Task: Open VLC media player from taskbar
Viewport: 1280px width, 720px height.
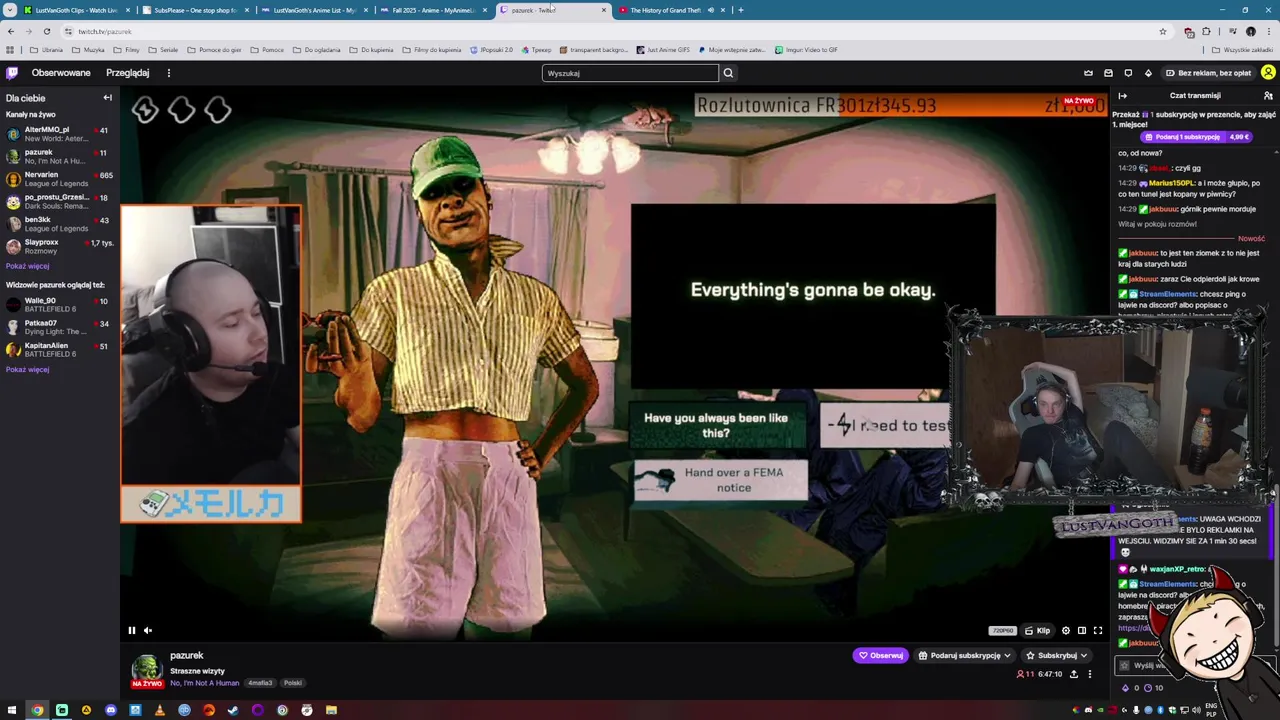Action: [x=160, y=710]
